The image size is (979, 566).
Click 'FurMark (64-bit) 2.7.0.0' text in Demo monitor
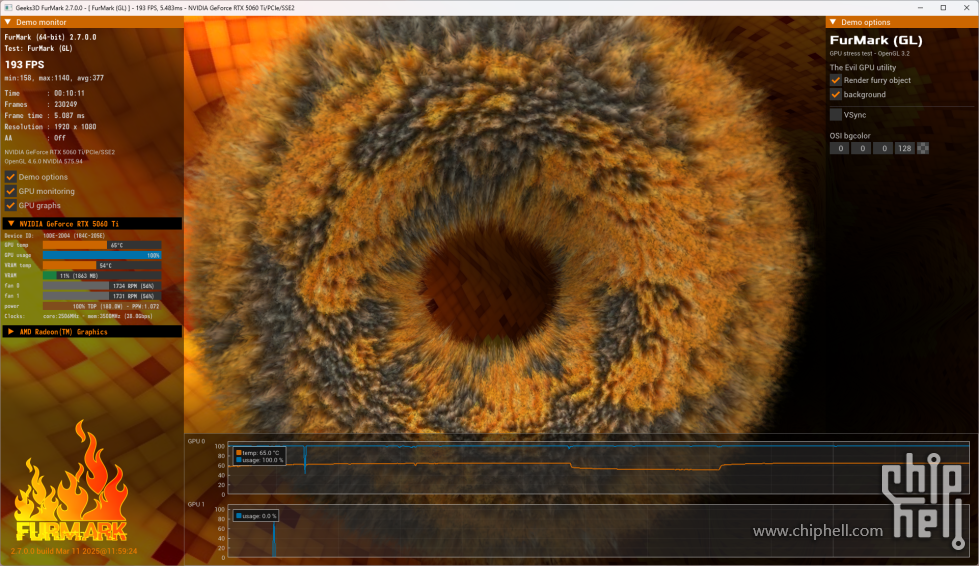(x=51, y=37)
